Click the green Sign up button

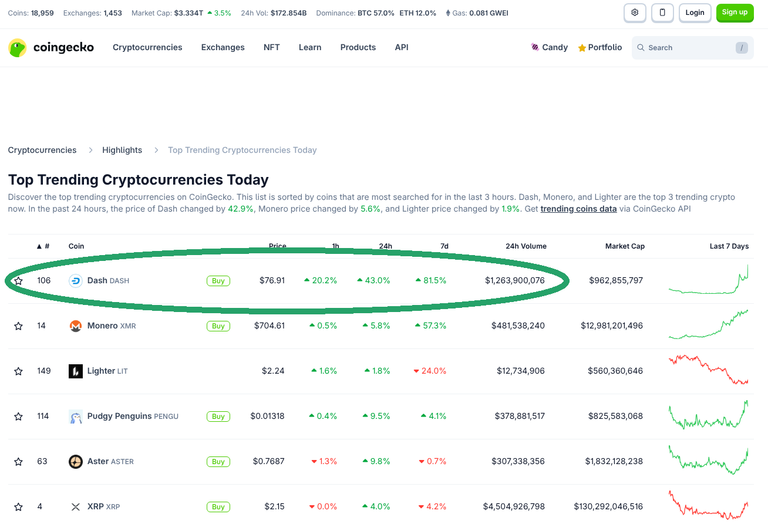point(734,13)
